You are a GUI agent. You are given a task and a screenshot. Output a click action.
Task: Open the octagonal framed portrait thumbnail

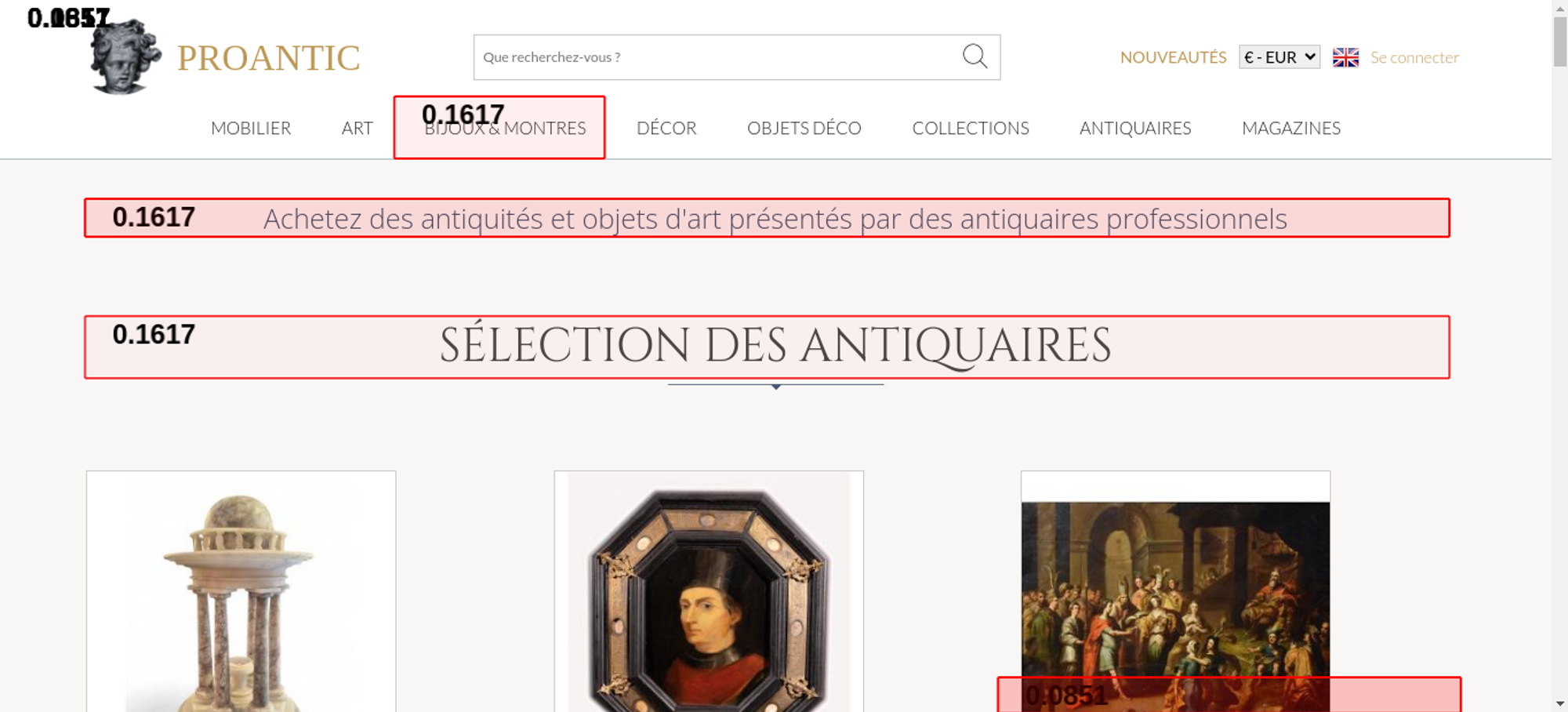pyautogui.click(x=709, y=596)
